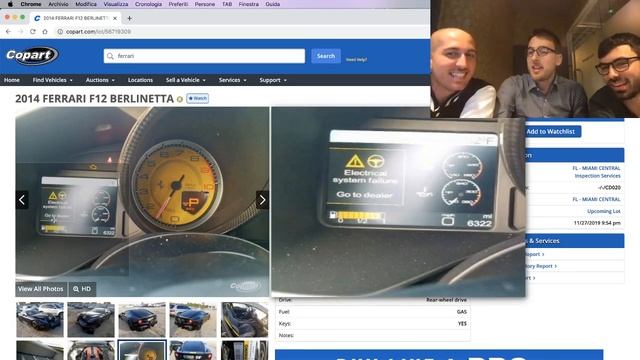Expand the Find Vehicles dropdown

point(52,80)
